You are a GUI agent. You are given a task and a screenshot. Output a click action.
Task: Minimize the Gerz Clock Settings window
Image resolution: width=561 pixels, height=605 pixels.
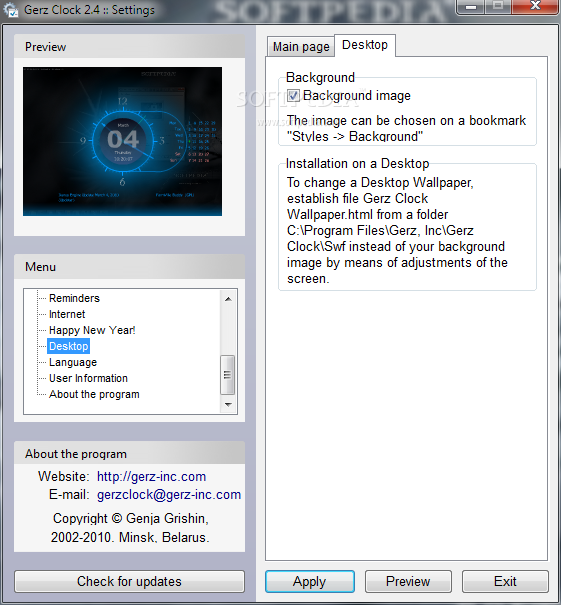pyautogui.click(x=471, y=7)
